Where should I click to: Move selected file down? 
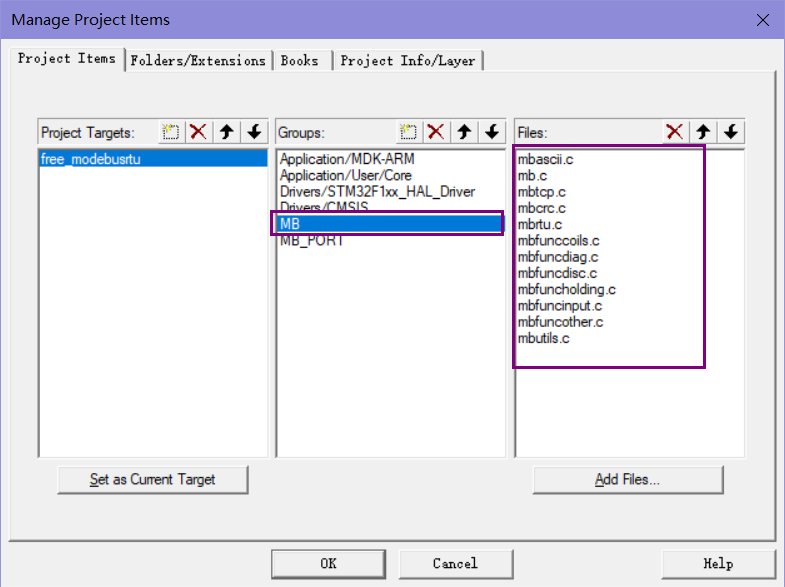(731, 132)
